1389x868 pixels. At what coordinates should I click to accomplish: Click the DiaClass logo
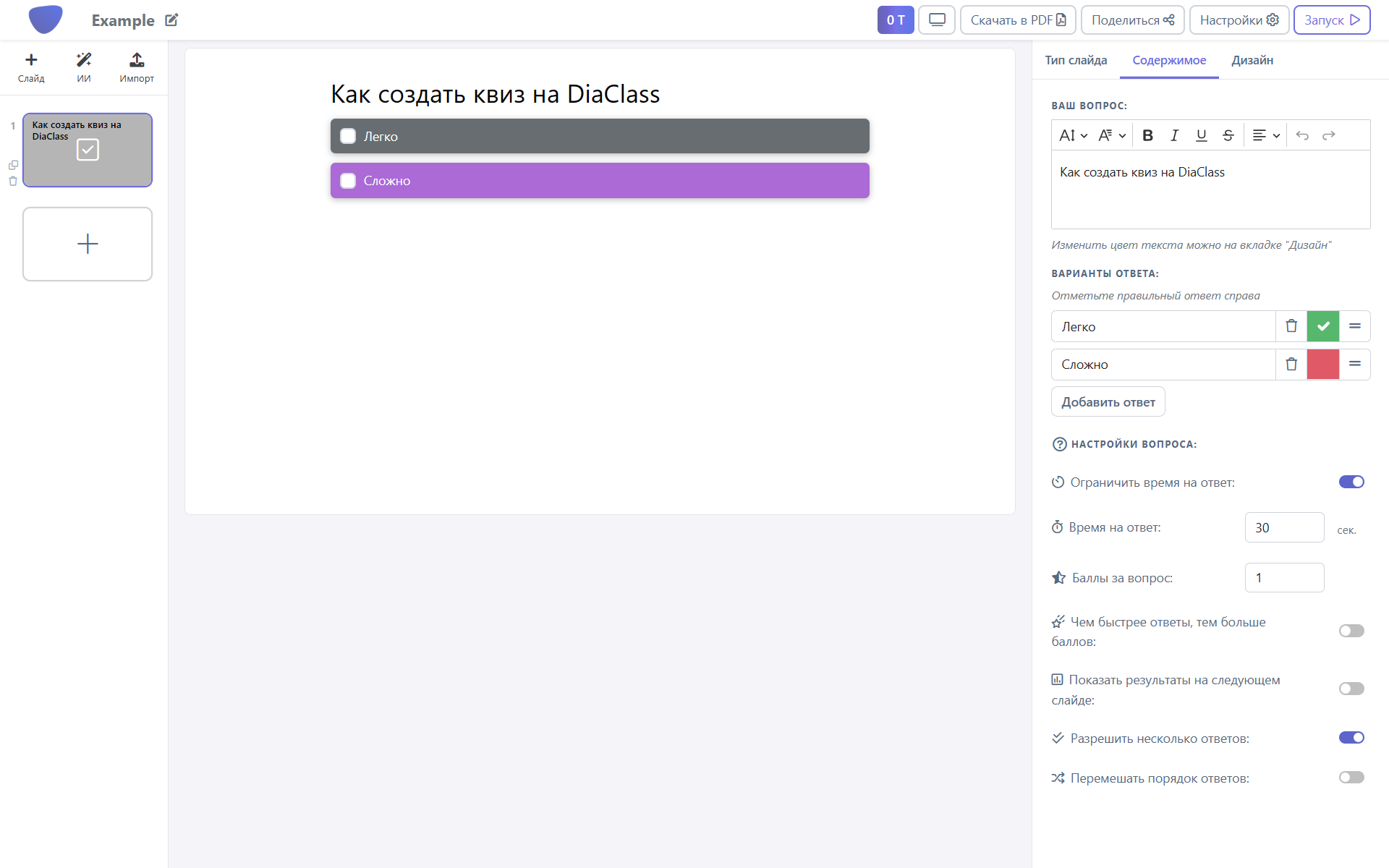(x=46, y=20)
